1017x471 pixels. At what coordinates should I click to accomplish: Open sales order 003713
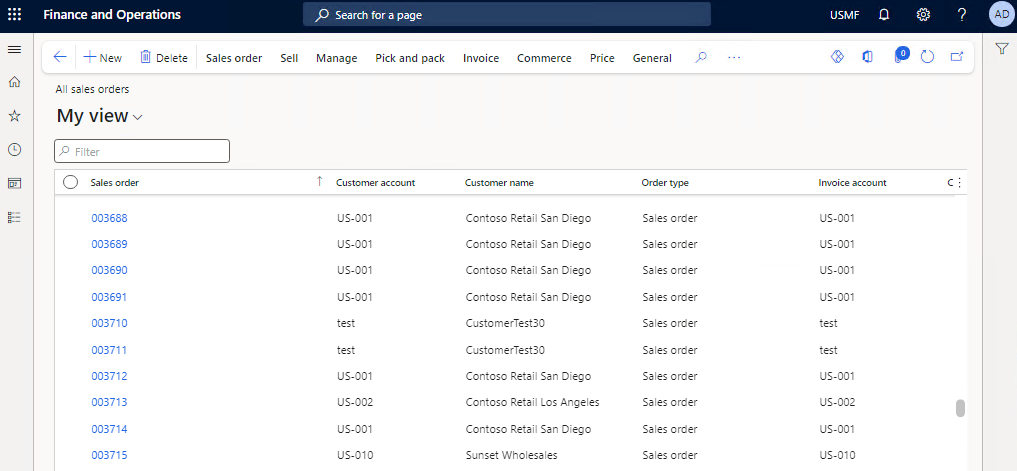pyautogui.click(x=109, y=402)
